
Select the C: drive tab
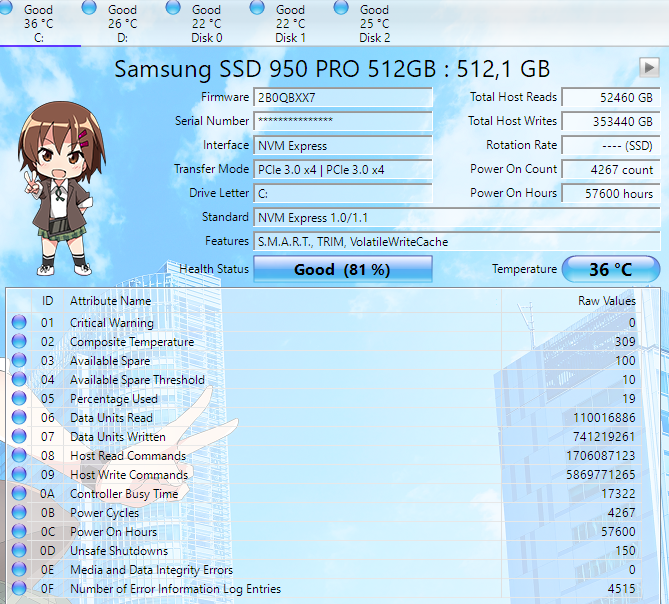(38, 23)
